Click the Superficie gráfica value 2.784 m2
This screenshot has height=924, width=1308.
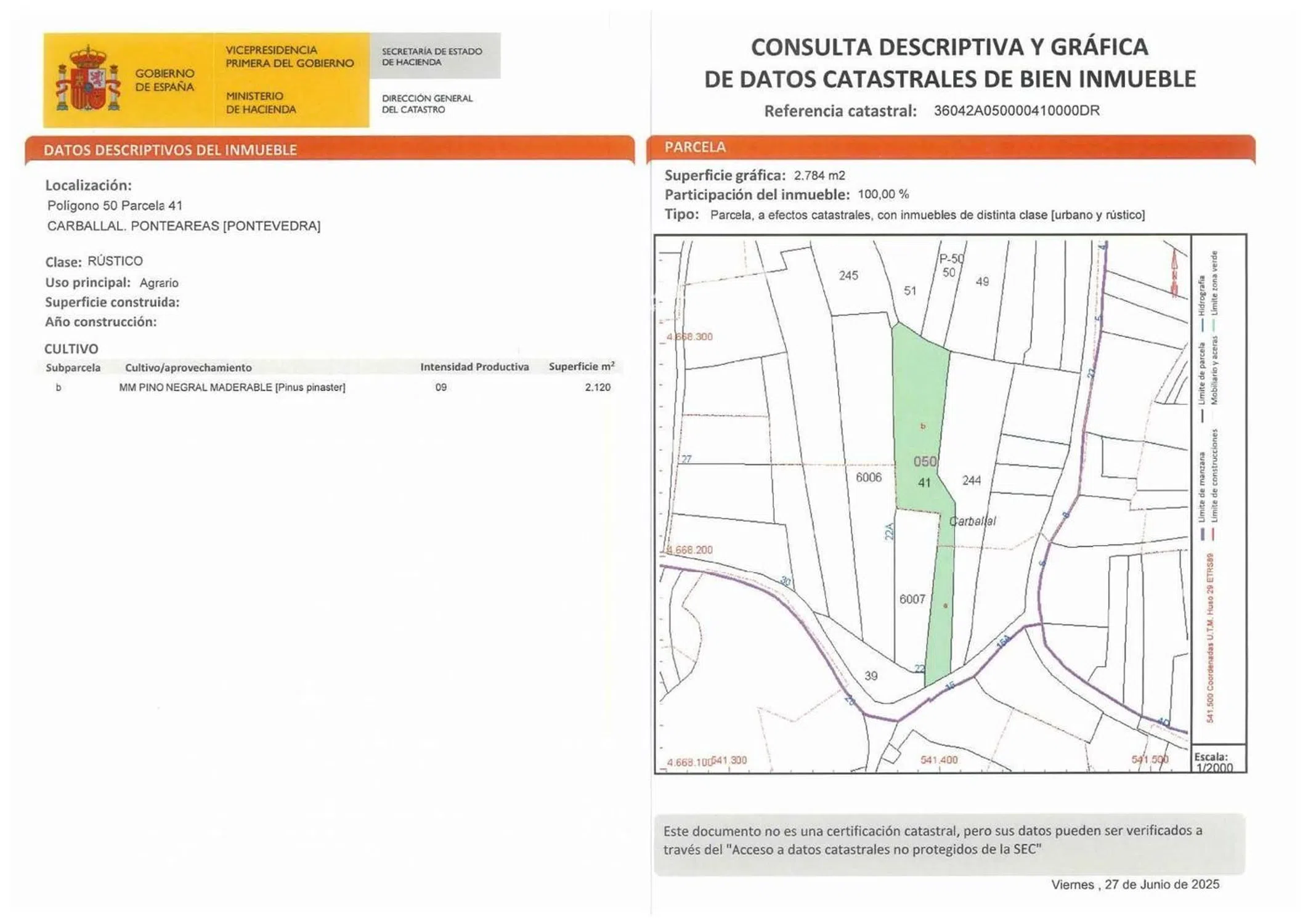pyautogui.click(x=819, y=176)
